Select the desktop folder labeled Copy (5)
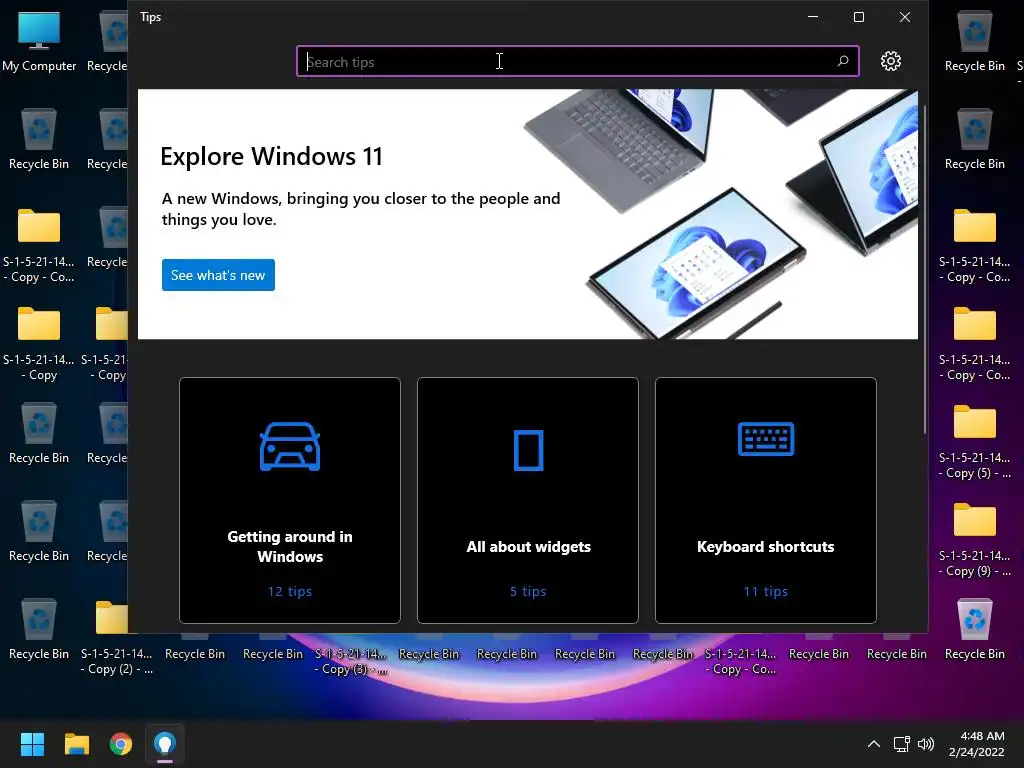Screen dimensions: 1024x768 click(974, 441)
